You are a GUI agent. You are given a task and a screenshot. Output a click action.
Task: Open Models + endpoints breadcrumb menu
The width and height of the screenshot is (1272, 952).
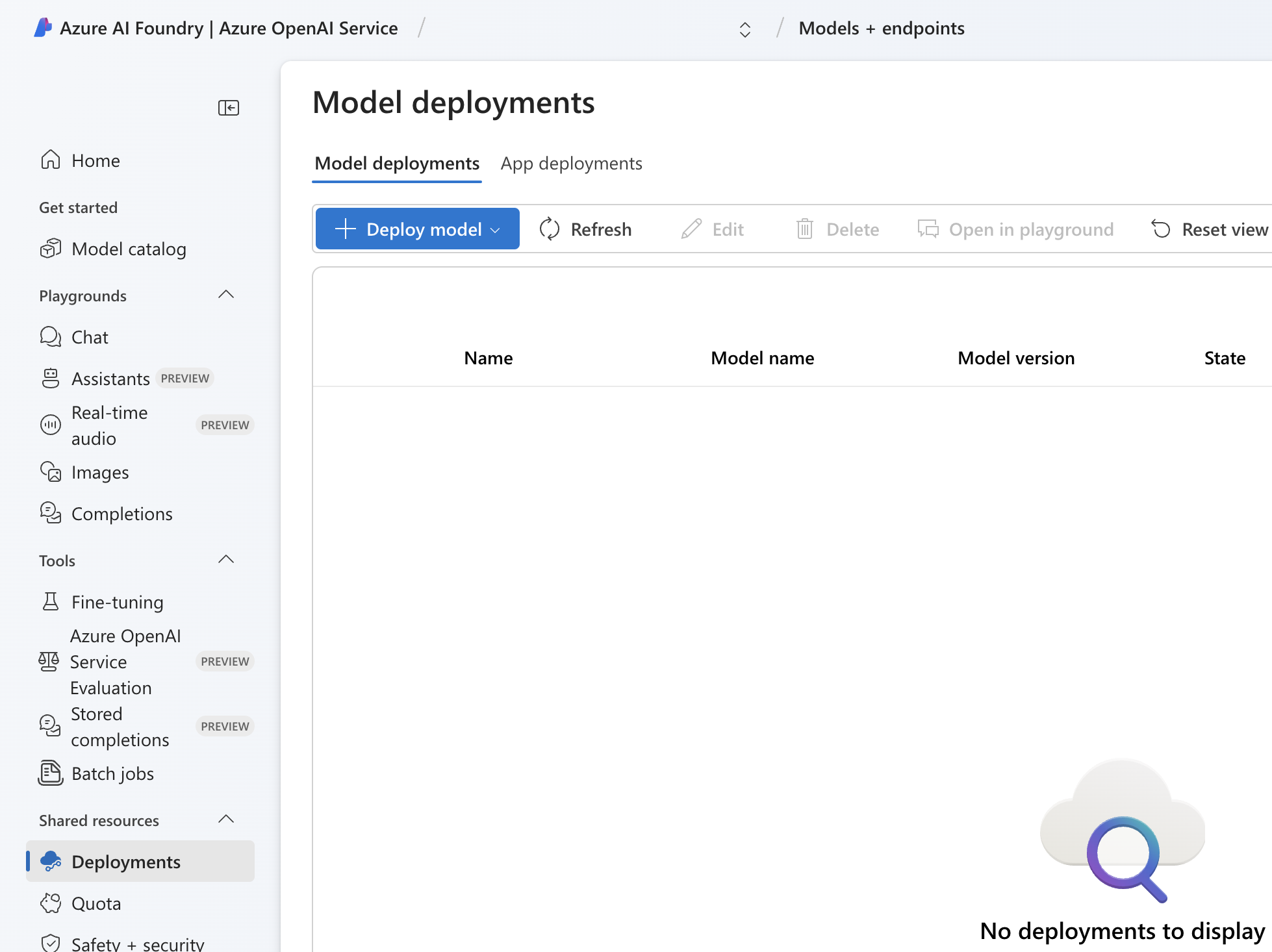click(882, 28)
